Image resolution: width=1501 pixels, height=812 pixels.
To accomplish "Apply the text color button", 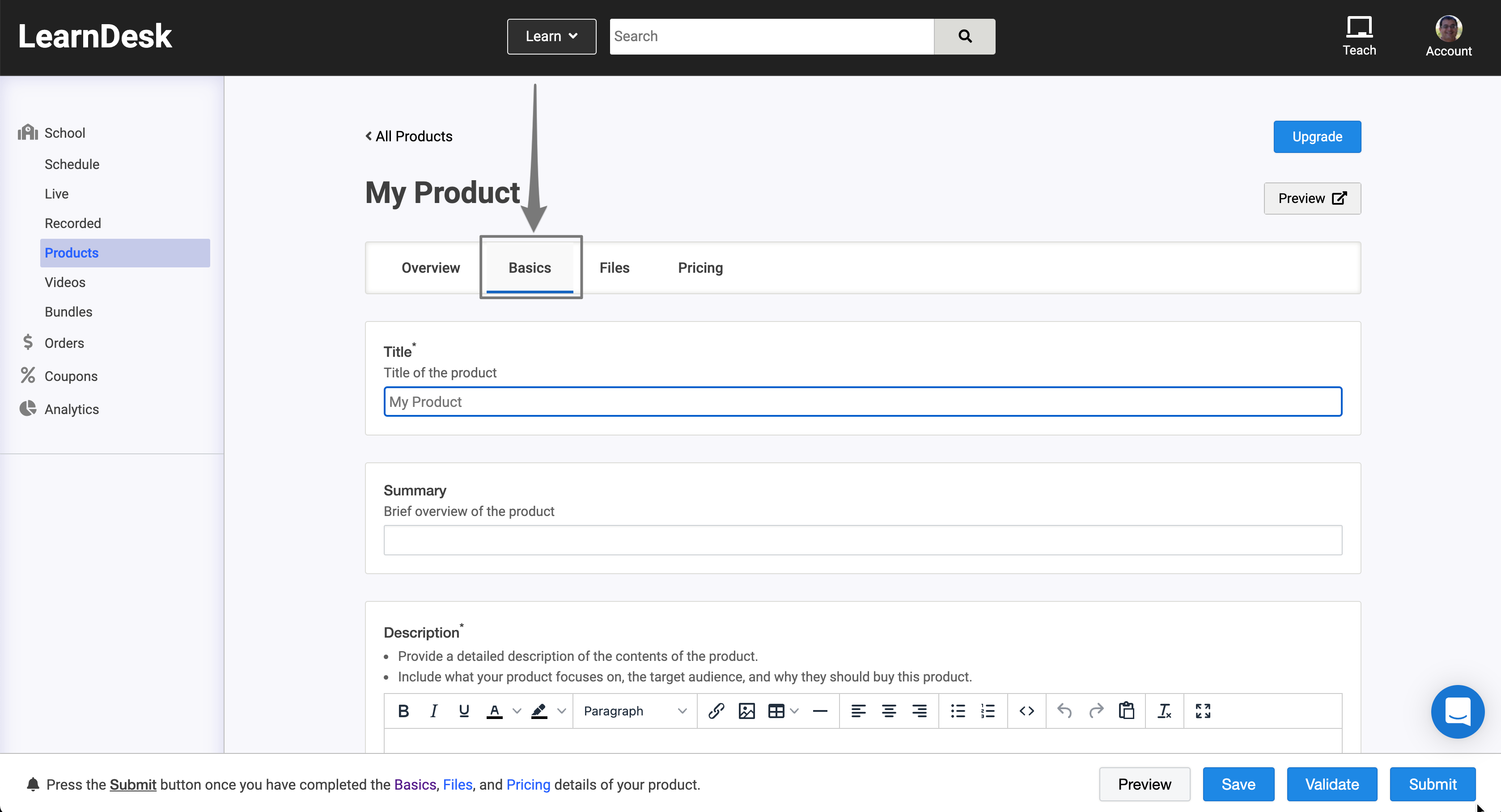I will click(x=495, y=710).
